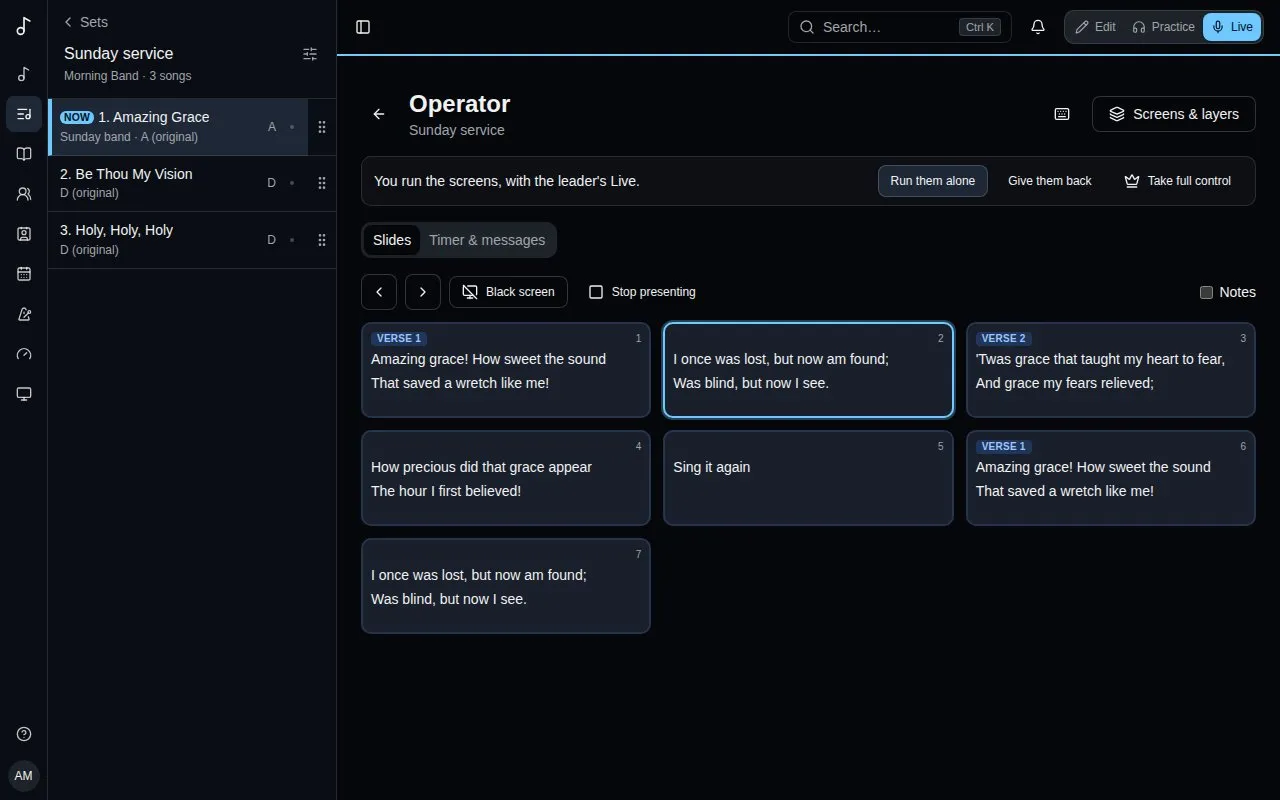The width and height of the screenshot is (1280, 800).
Task: Open the gauge/tuner sidebar icon
Action: tap(24, 354)
